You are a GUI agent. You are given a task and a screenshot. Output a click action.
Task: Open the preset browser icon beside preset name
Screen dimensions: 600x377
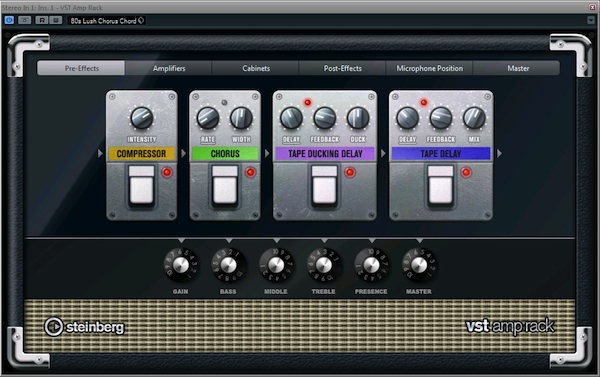point(141,21)
